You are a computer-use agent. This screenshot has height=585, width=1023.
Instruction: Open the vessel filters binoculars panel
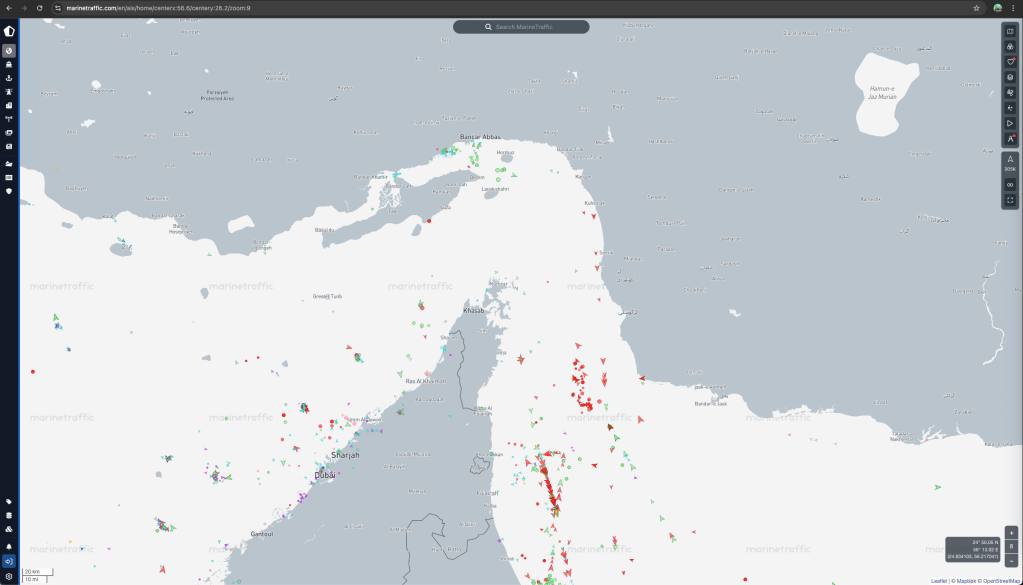(1010, 46)
